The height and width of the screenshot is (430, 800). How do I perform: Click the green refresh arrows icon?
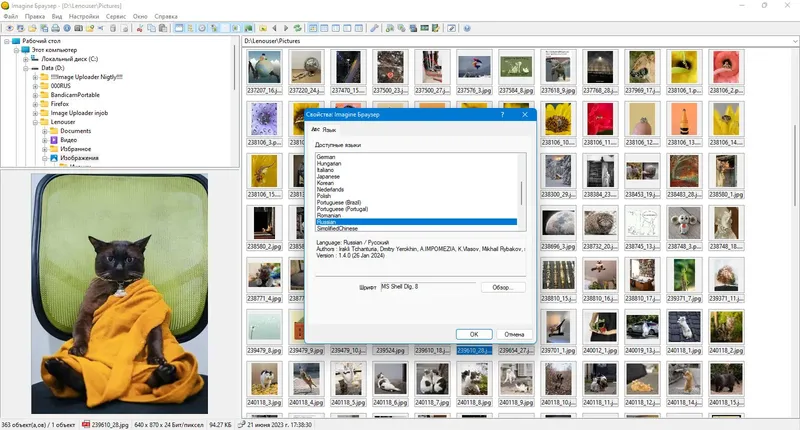point(297,28)
